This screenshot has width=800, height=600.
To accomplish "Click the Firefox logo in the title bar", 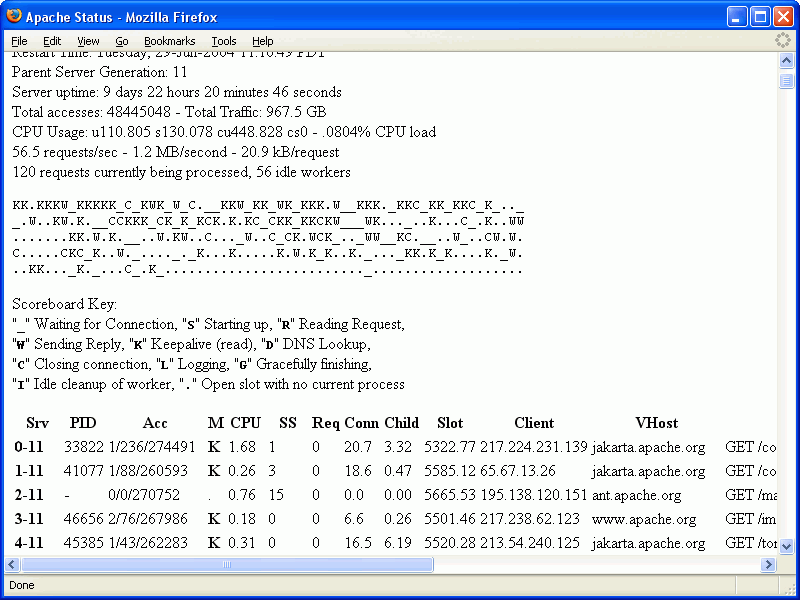I will coord(14,16).
